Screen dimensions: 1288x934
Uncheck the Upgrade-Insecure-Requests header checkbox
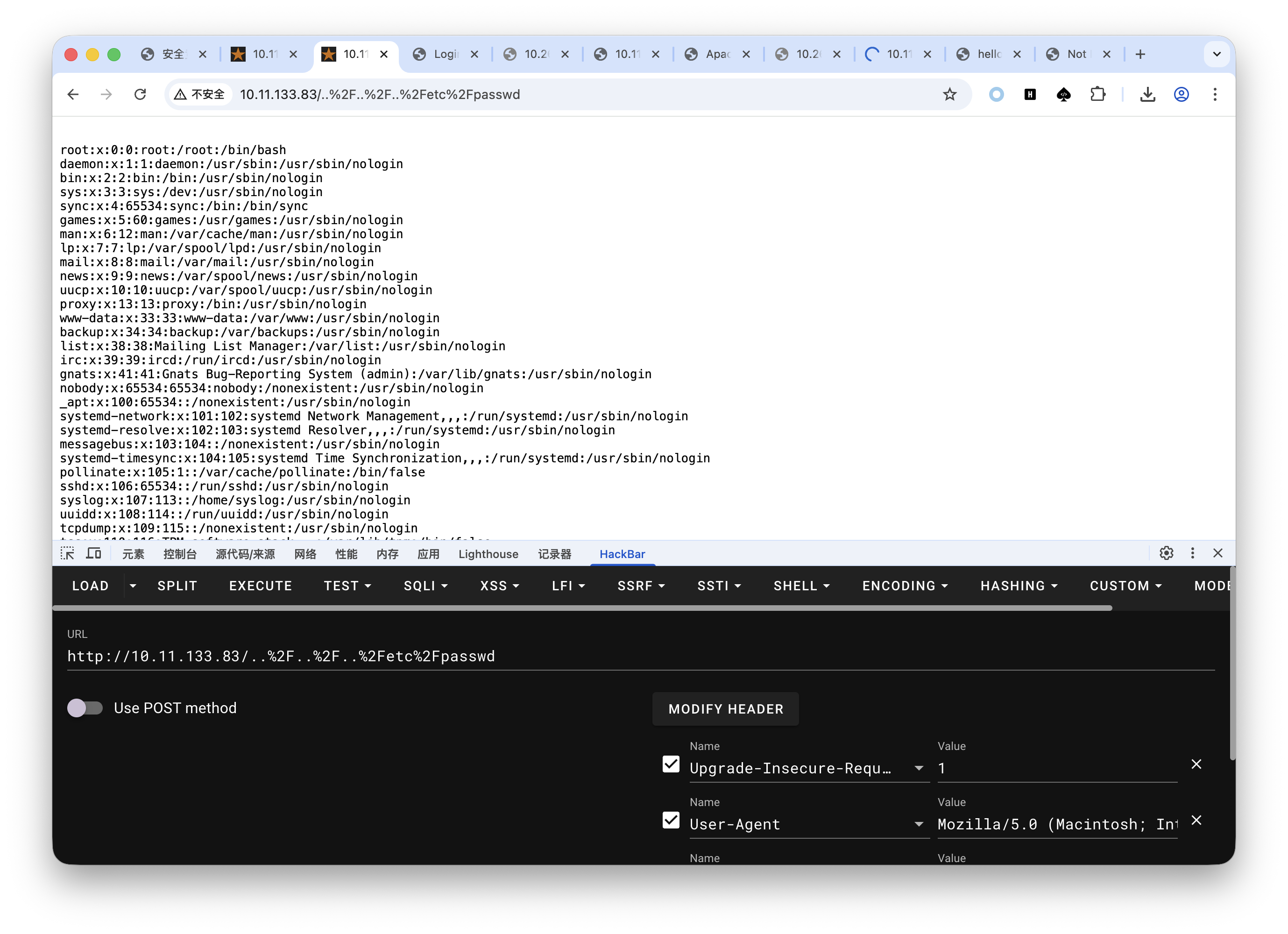click(x=671, y=764)
